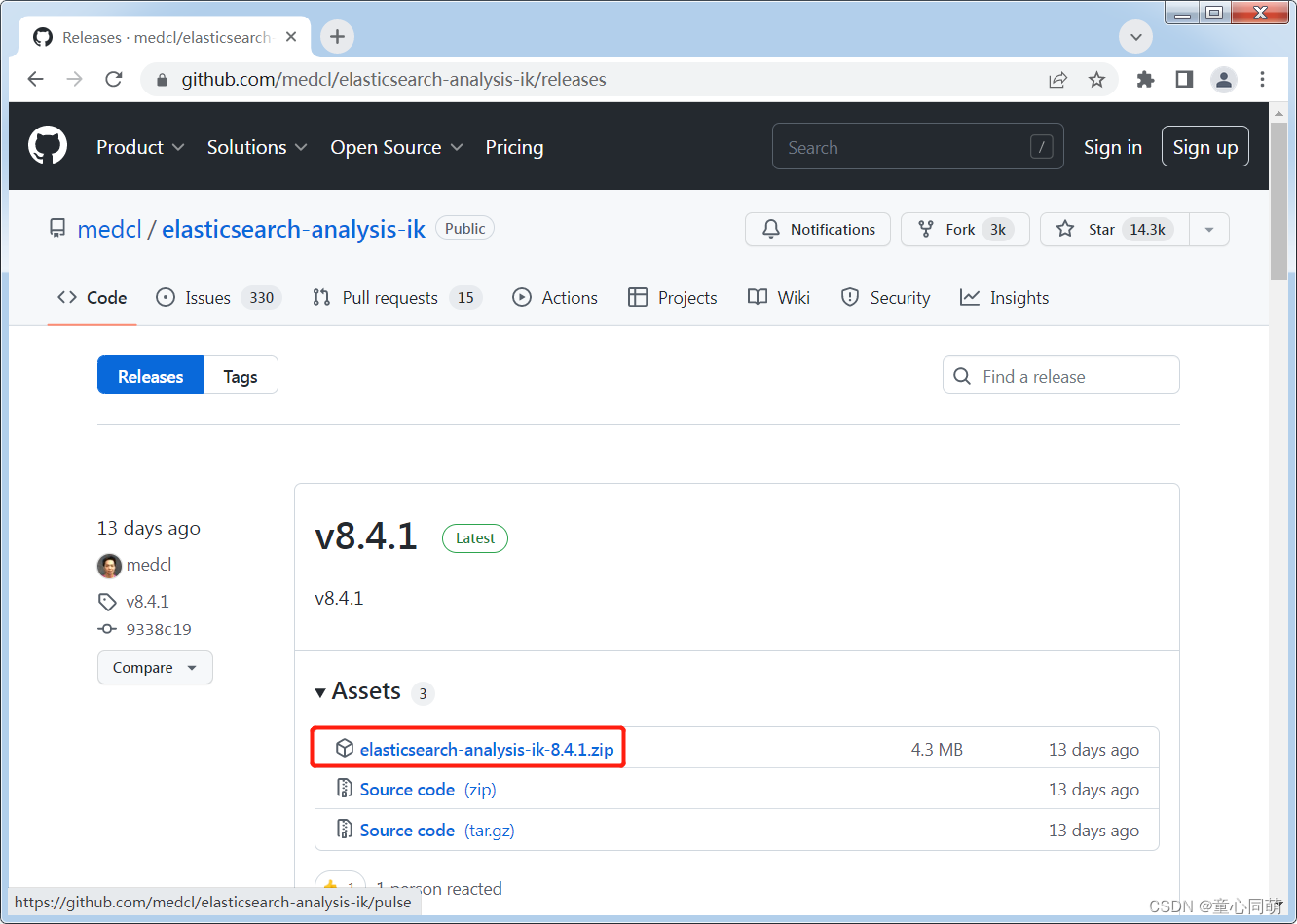
Task: Select the Tags toggle button
Action: coord(241,376)
